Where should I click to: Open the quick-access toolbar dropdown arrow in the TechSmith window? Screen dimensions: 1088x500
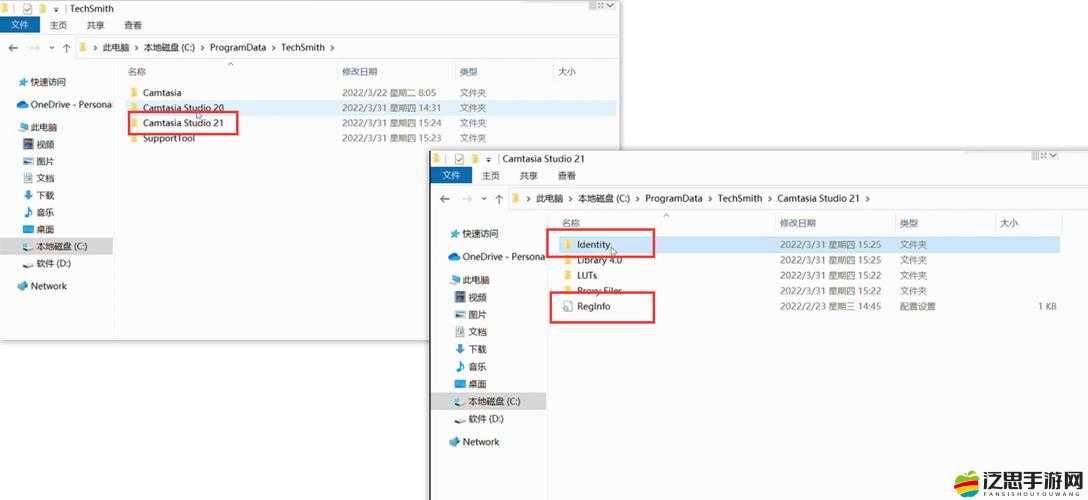coord(56,10)
